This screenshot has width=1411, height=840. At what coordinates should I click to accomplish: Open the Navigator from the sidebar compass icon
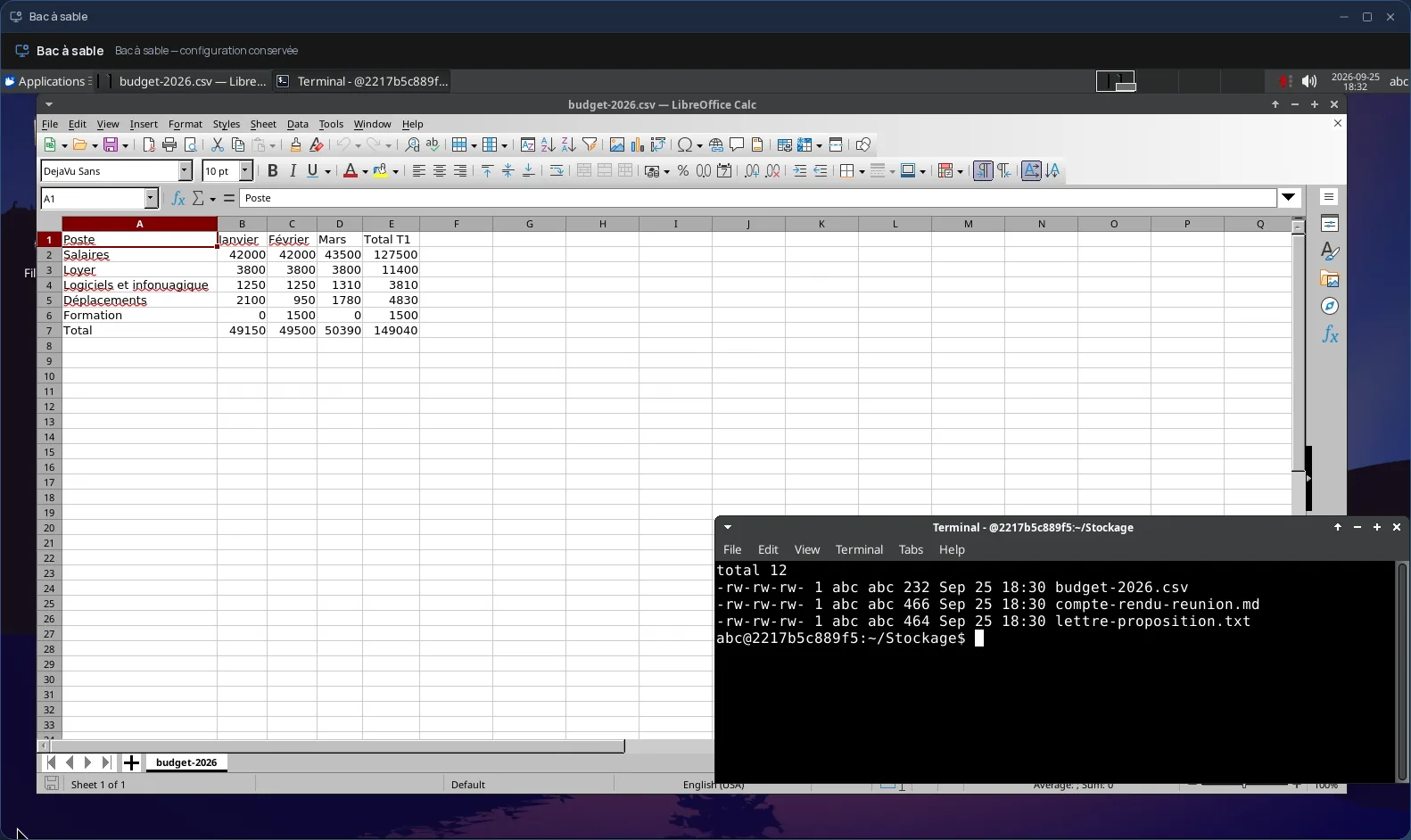(1330, 307)
